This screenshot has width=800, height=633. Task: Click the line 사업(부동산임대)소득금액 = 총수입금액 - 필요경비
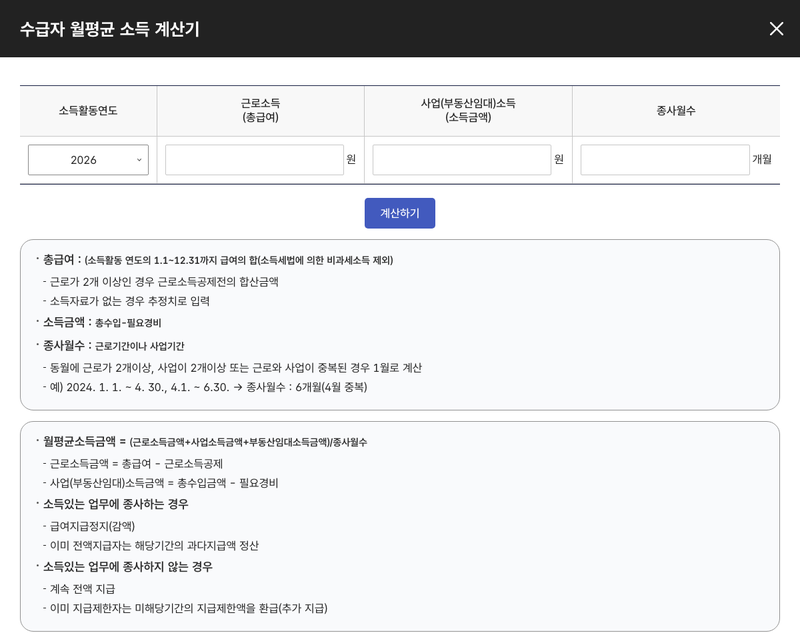[x=161, y=483]
